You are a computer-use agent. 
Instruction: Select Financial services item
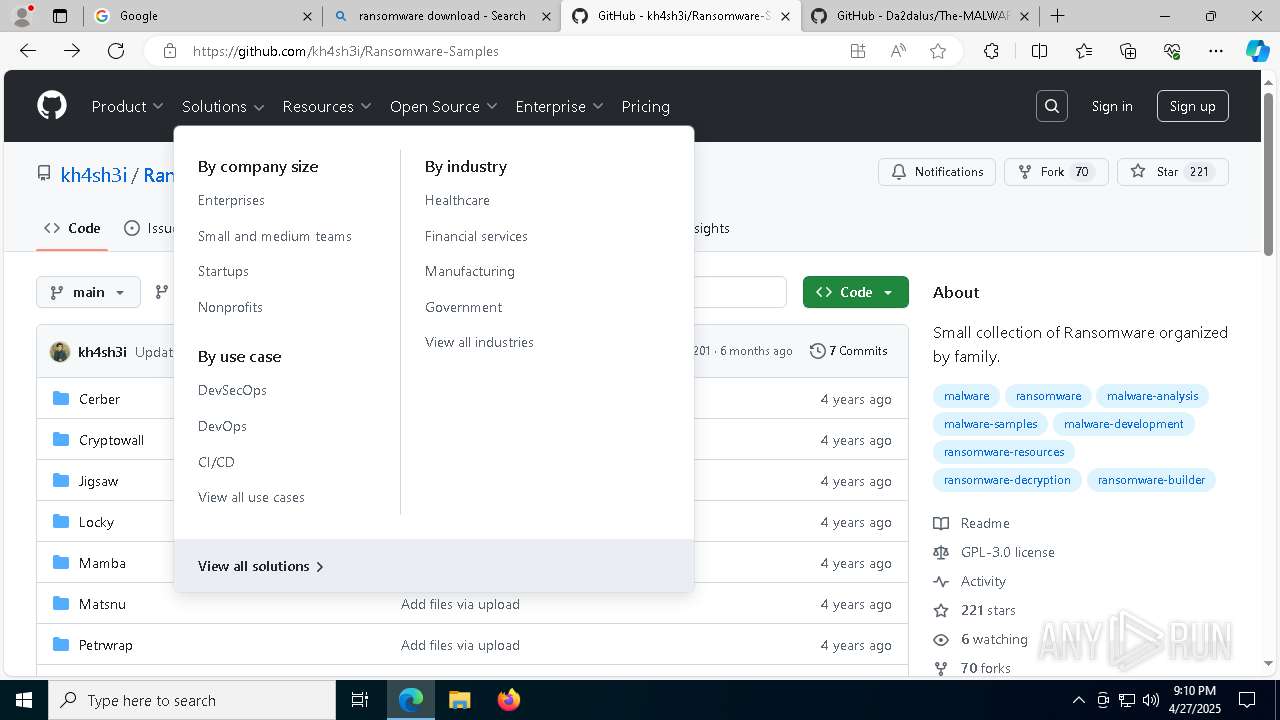coord(476,236)
